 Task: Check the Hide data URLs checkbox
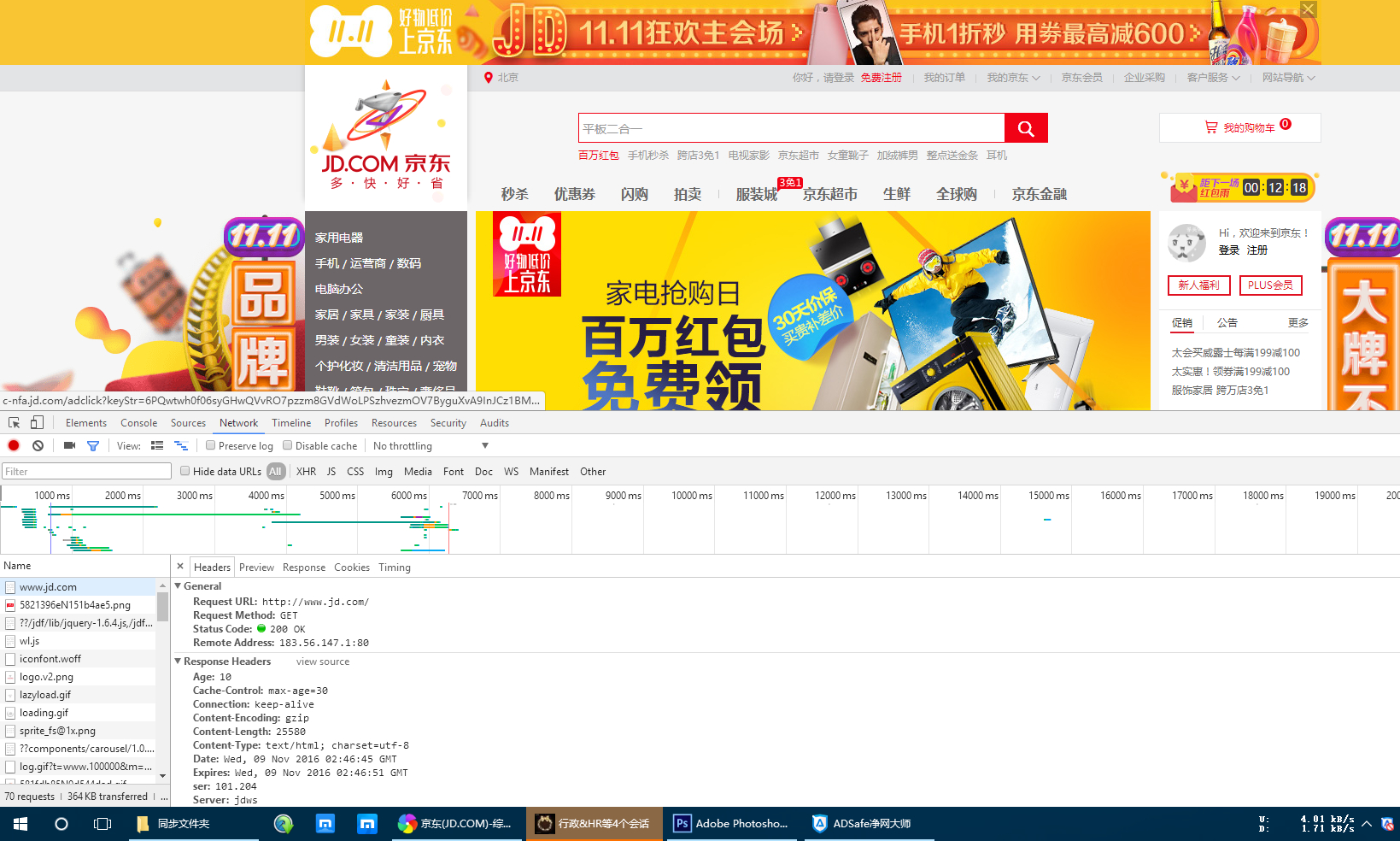pyautogui.click(x=185, y=471)
